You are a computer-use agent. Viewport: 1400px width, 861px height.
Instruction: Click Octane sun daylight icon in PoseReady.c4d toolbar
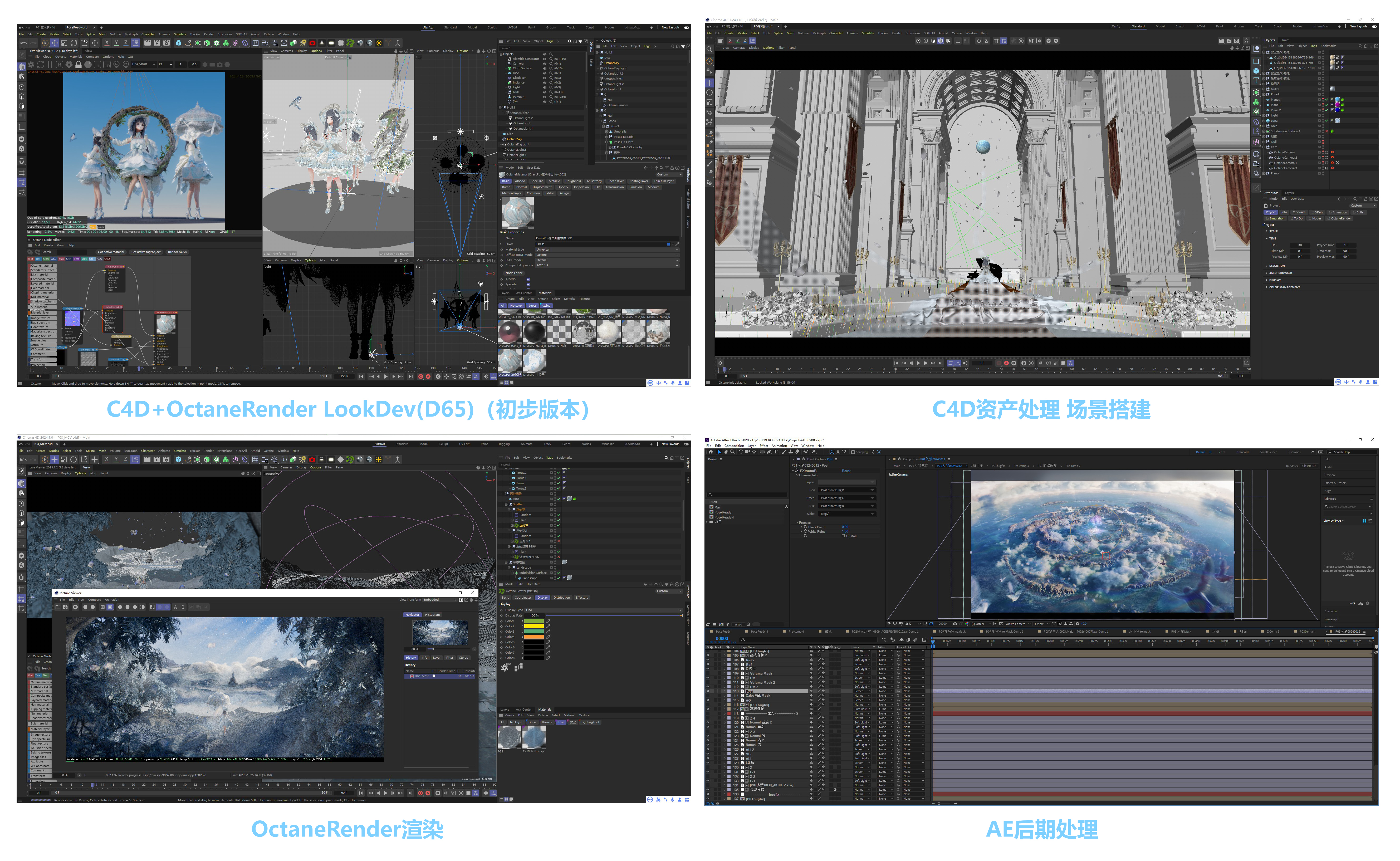379,43
